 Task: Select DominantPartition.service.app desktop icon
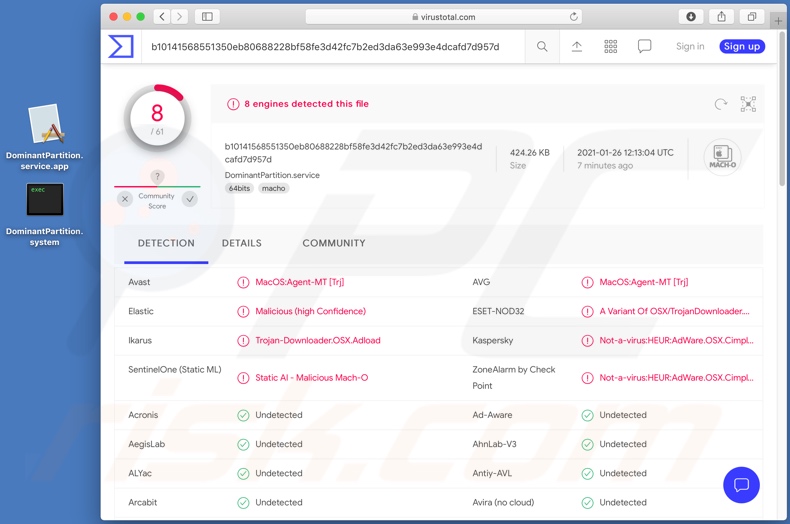[x=44, y=137]
